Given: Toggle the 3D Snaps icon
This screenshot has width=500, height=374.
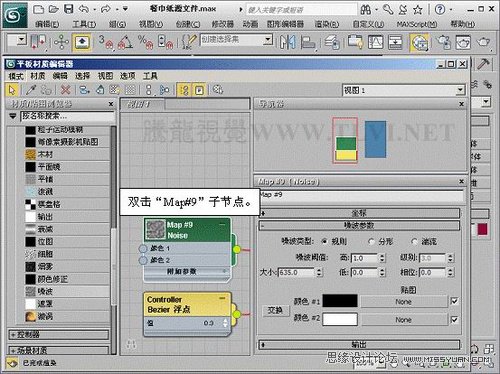Looking at the screenshot, I should point(106,42).
